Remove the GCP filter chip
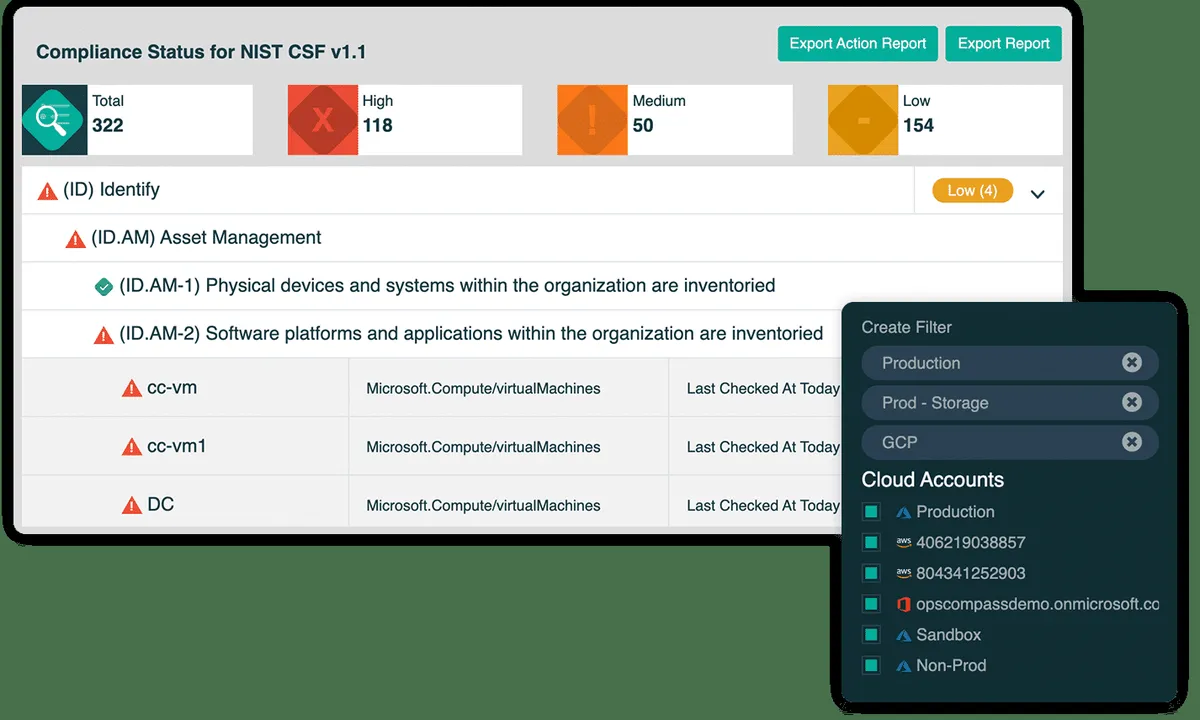Viewport: 1200px width, 720px height. coord(1131,442)
